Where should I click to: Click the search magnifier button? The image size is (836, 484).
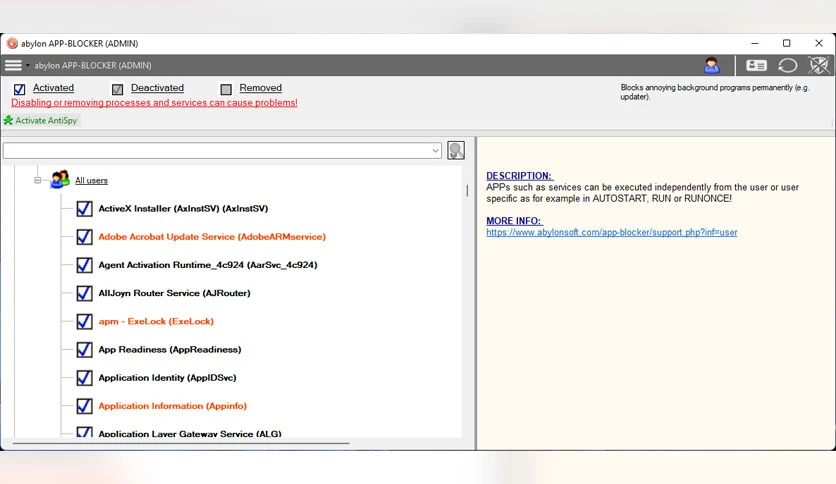(x=456, y=150)
